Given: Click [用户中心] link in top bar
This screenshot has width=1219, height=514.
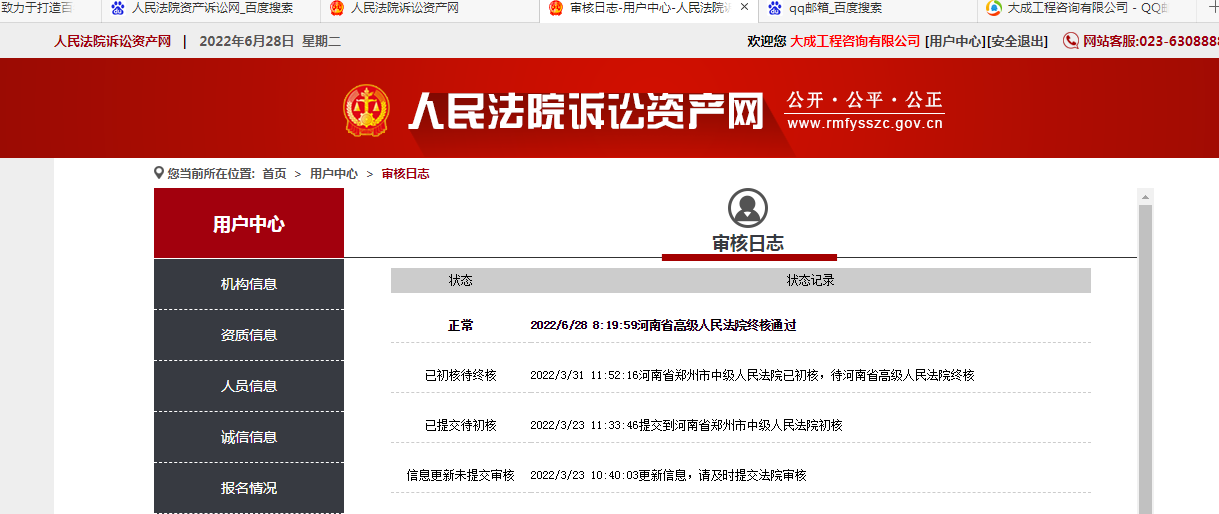Looking at the screenshot, I should [x=955, y=41].
